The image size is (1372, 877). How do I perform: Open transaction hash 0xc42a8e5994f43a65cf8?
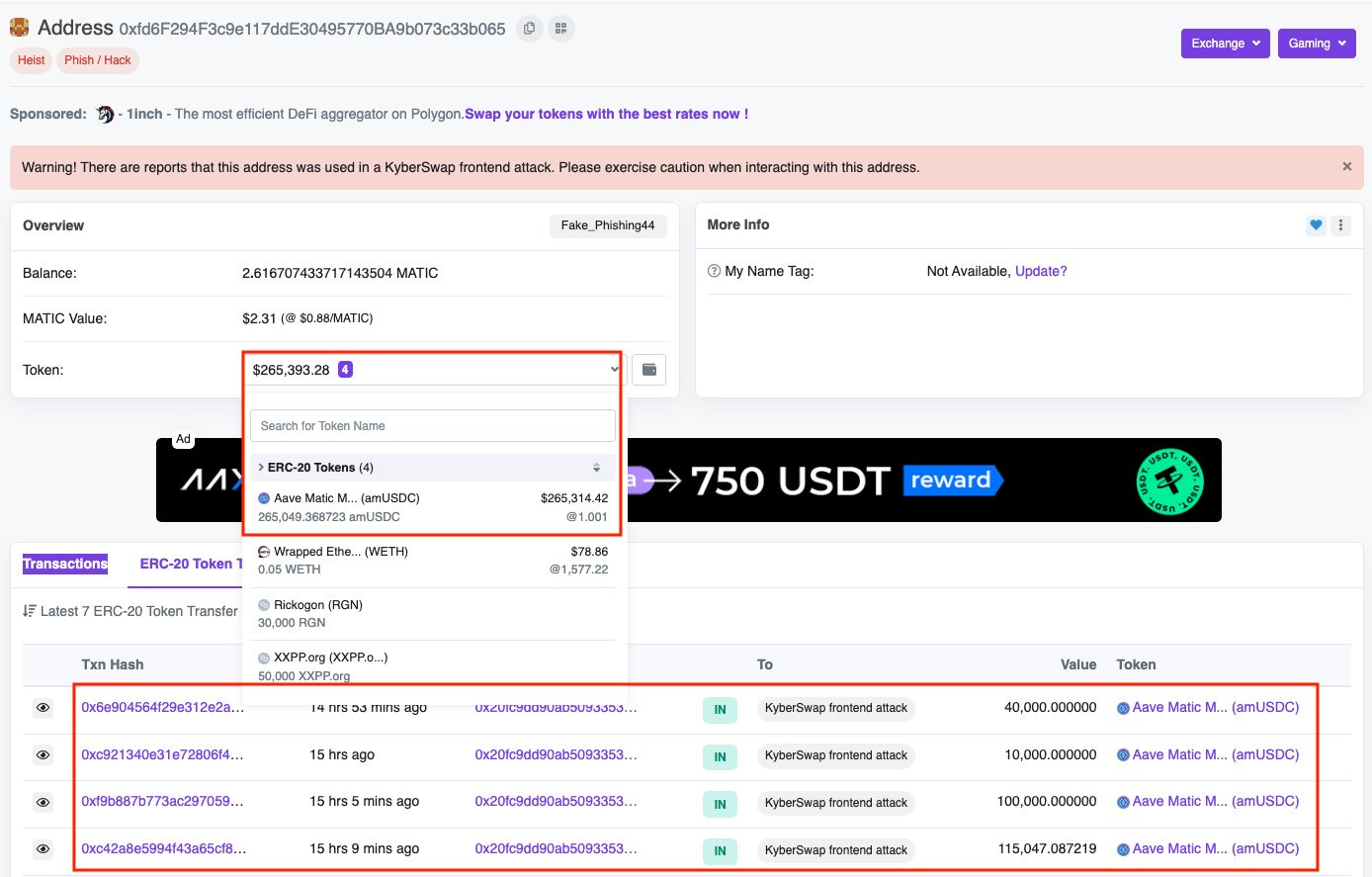click(164, 848)
